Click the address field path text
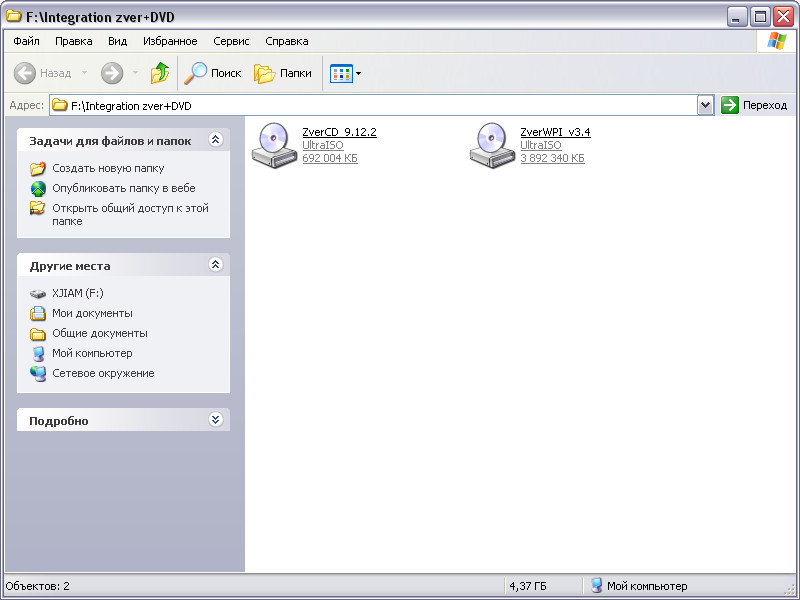This screenshot has width=800, height=600. 131,106
